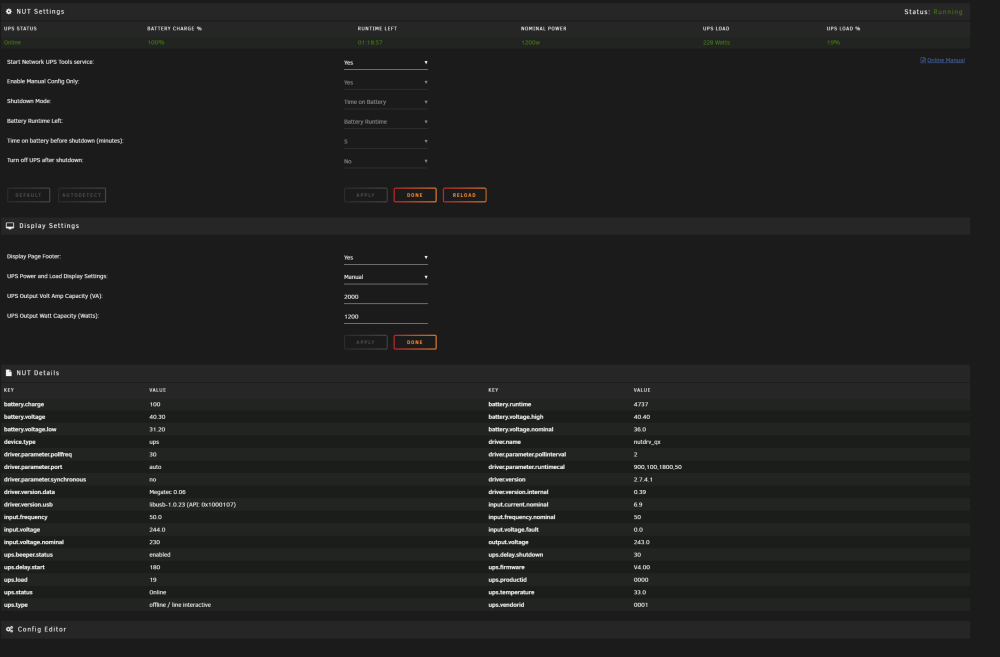
Task: Open the Turn off UPS after shutdown dropdown
Action: [385, 161]
